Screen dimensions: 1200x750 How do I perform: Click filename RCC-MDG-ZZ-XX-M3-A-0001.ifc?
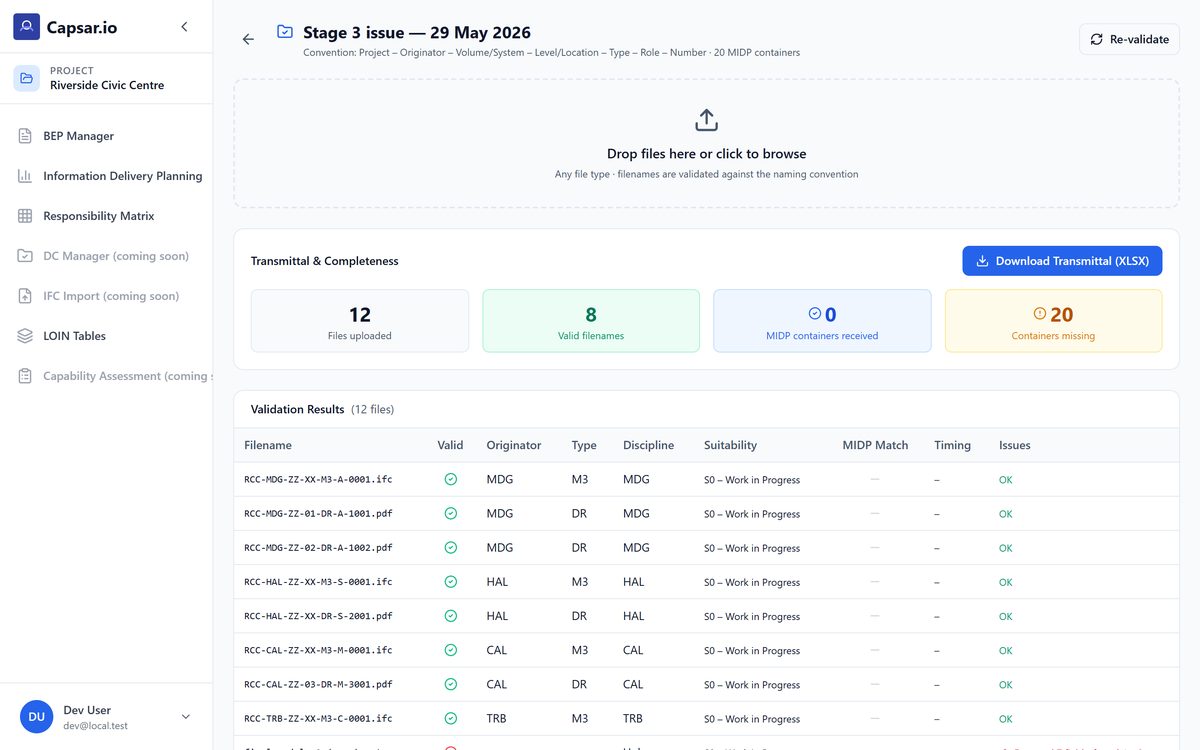point(318,480)
